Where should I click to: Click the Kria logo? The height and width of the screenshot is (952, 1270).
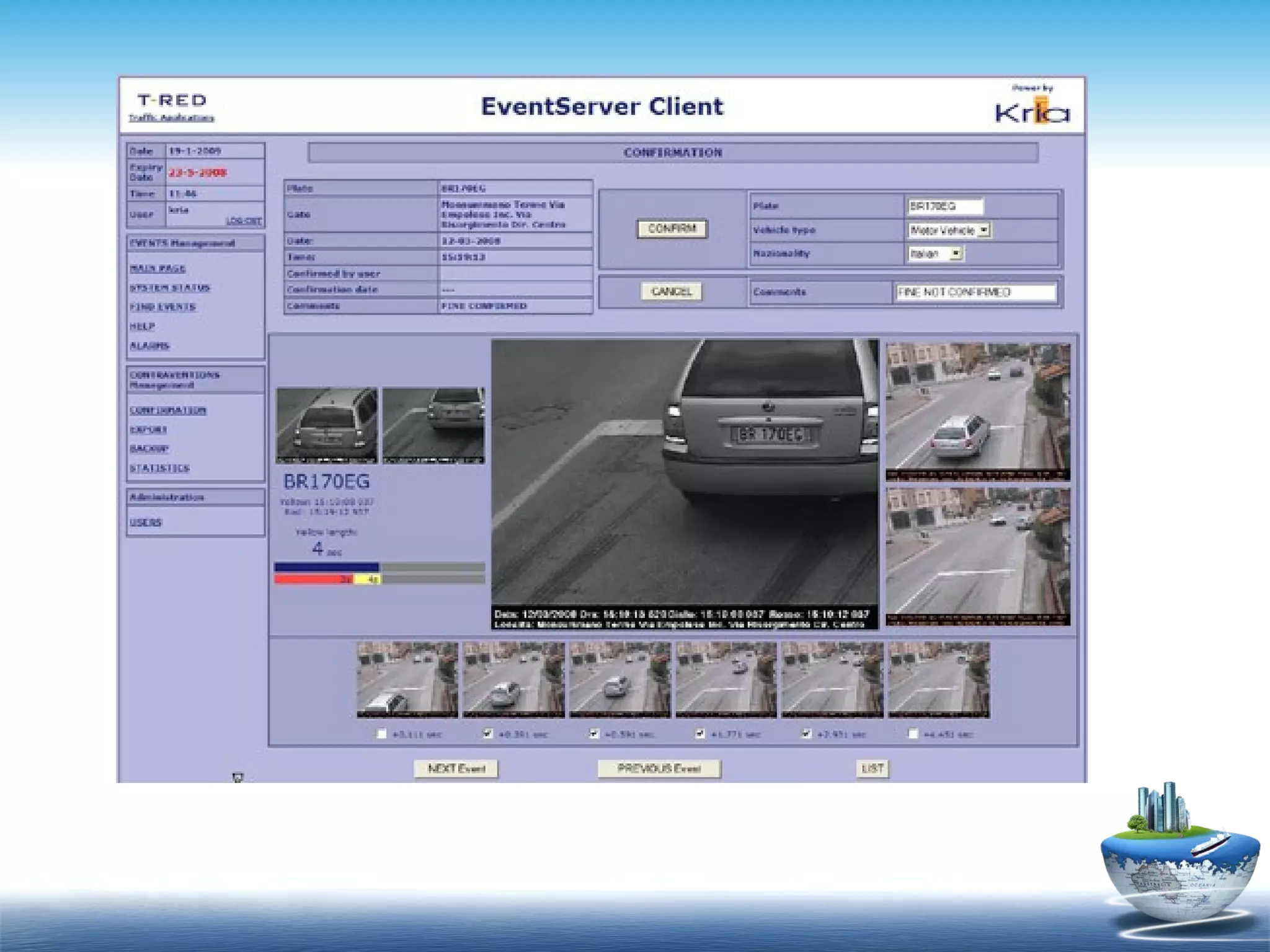tap(1032, 112)
